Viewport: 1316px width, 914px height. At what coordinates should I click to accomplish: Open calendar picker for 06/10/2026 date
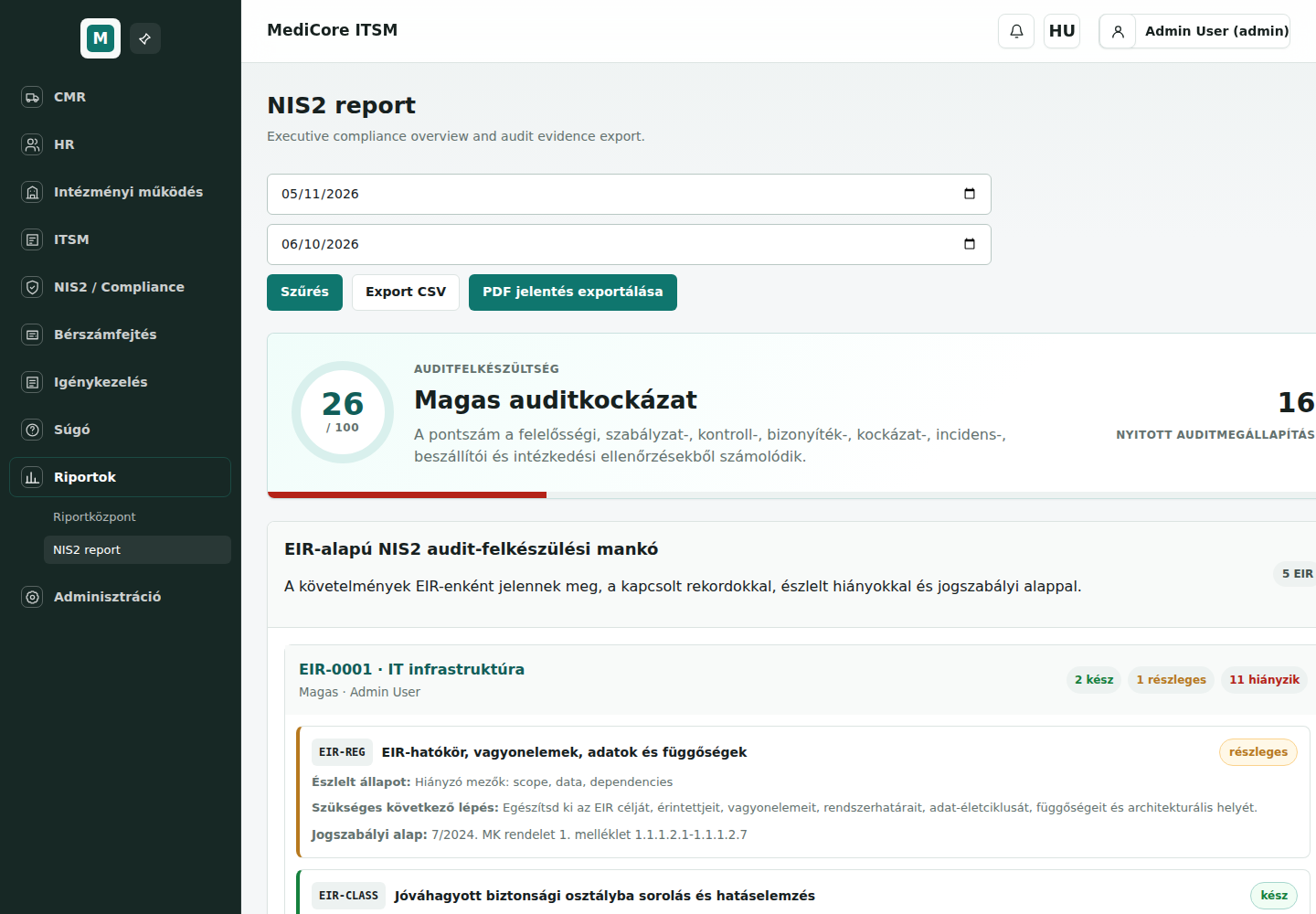pyautogui.click(x=970, y=244)
